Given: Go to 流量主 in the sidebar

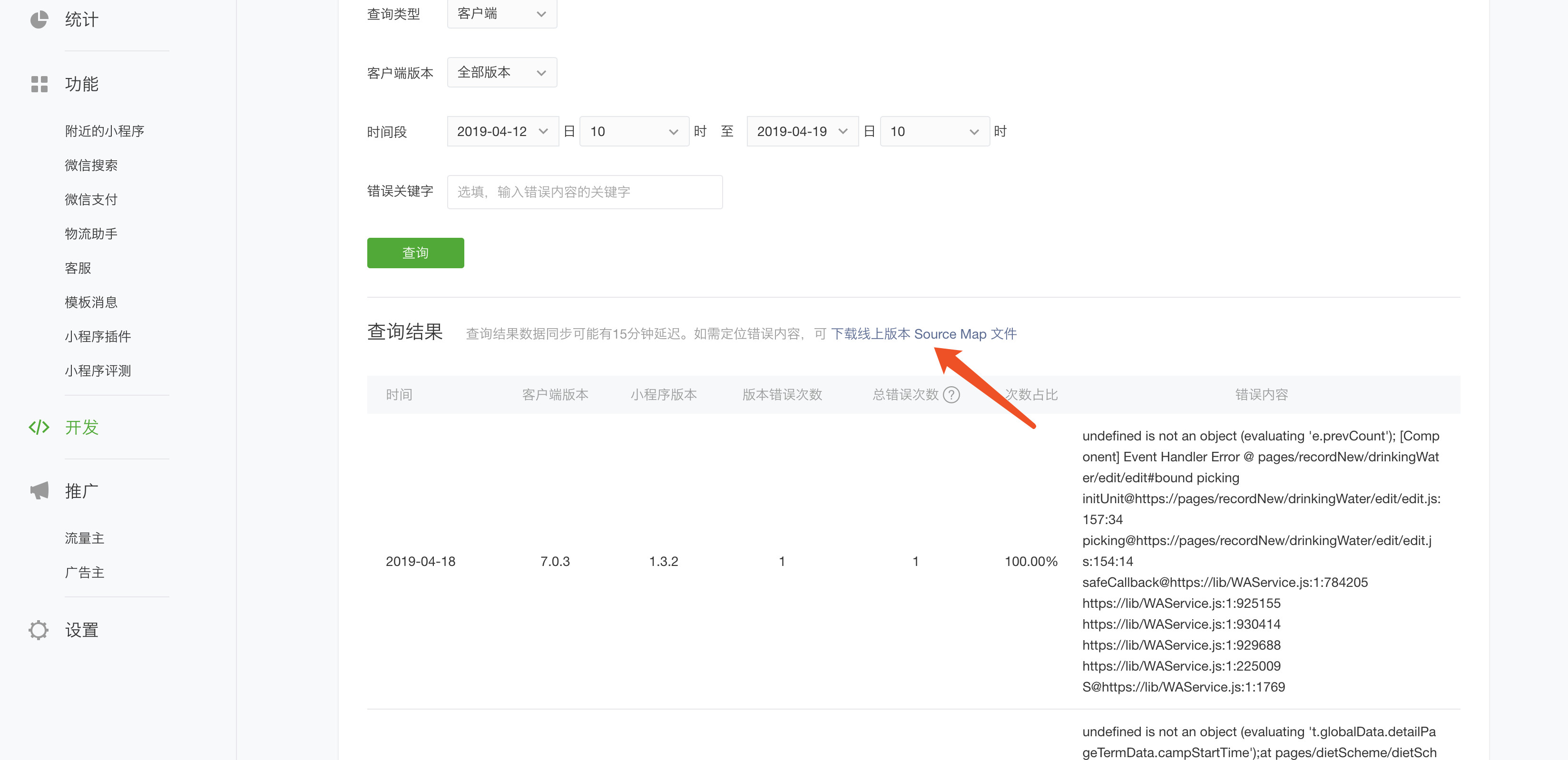Looking at the screenshot, I should point(85,538).
